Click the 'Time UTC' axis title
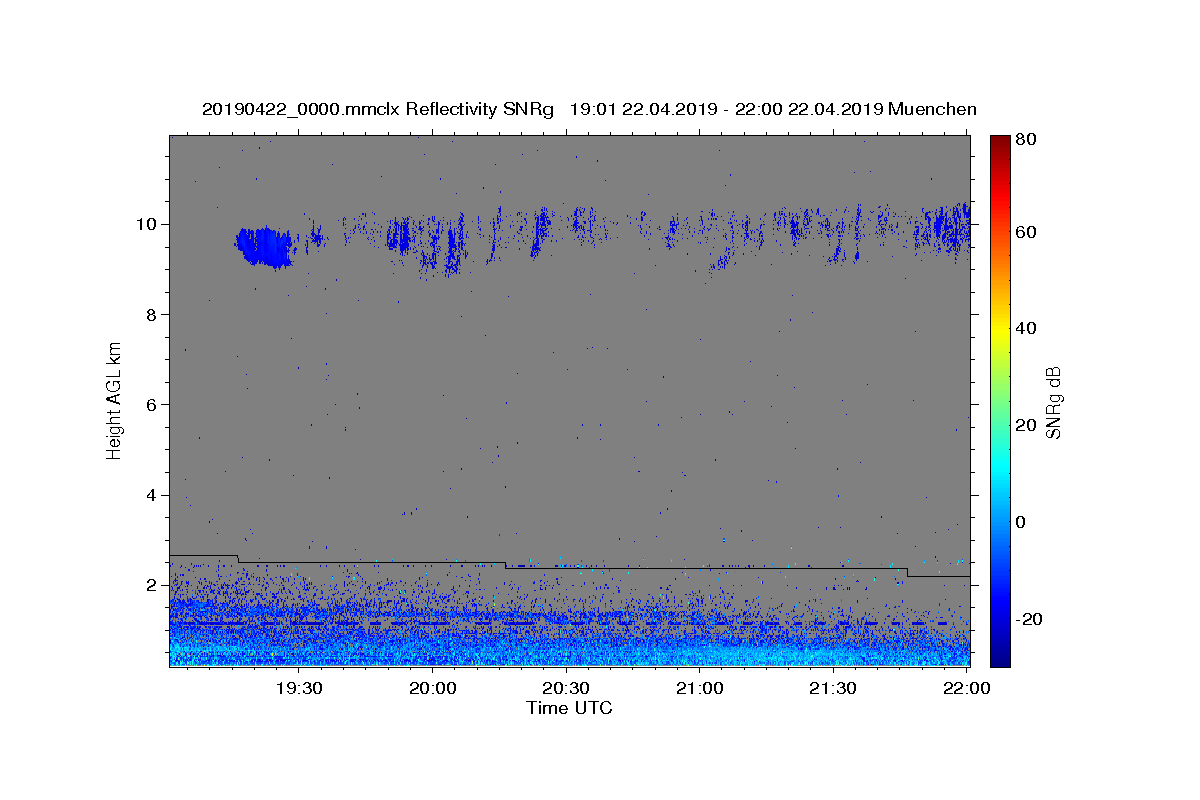 coord(569,708)
